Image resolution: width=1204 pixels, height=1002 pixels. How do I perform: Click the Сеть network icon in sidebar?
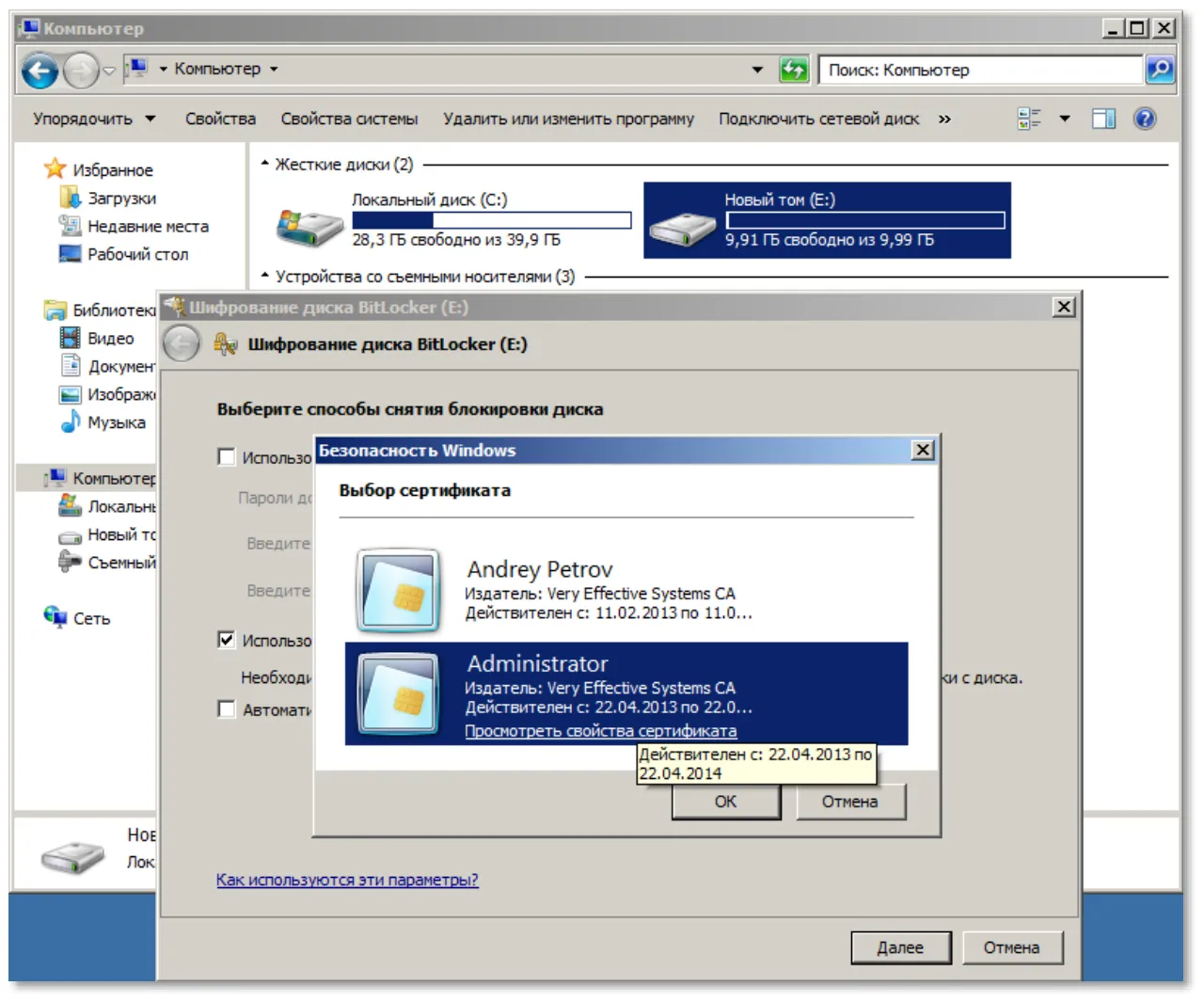[55, 617]
